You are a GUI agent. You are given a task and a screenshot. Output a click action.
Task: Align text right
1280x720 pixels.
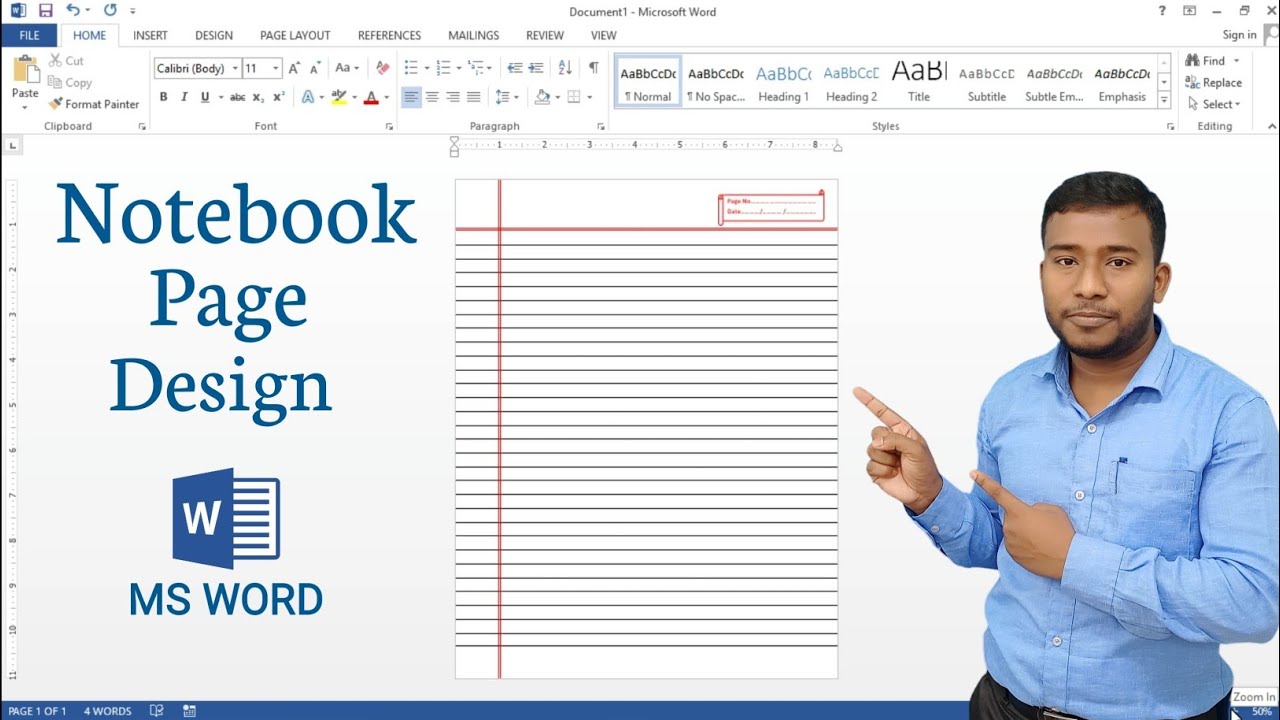coord(453,97)
